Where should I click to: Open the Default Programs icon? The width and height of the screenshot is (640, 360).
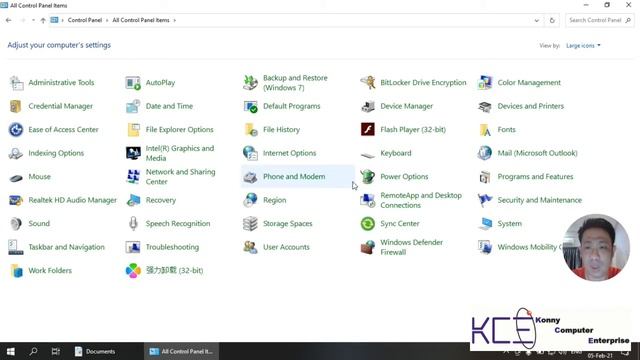tap(250, 106)
